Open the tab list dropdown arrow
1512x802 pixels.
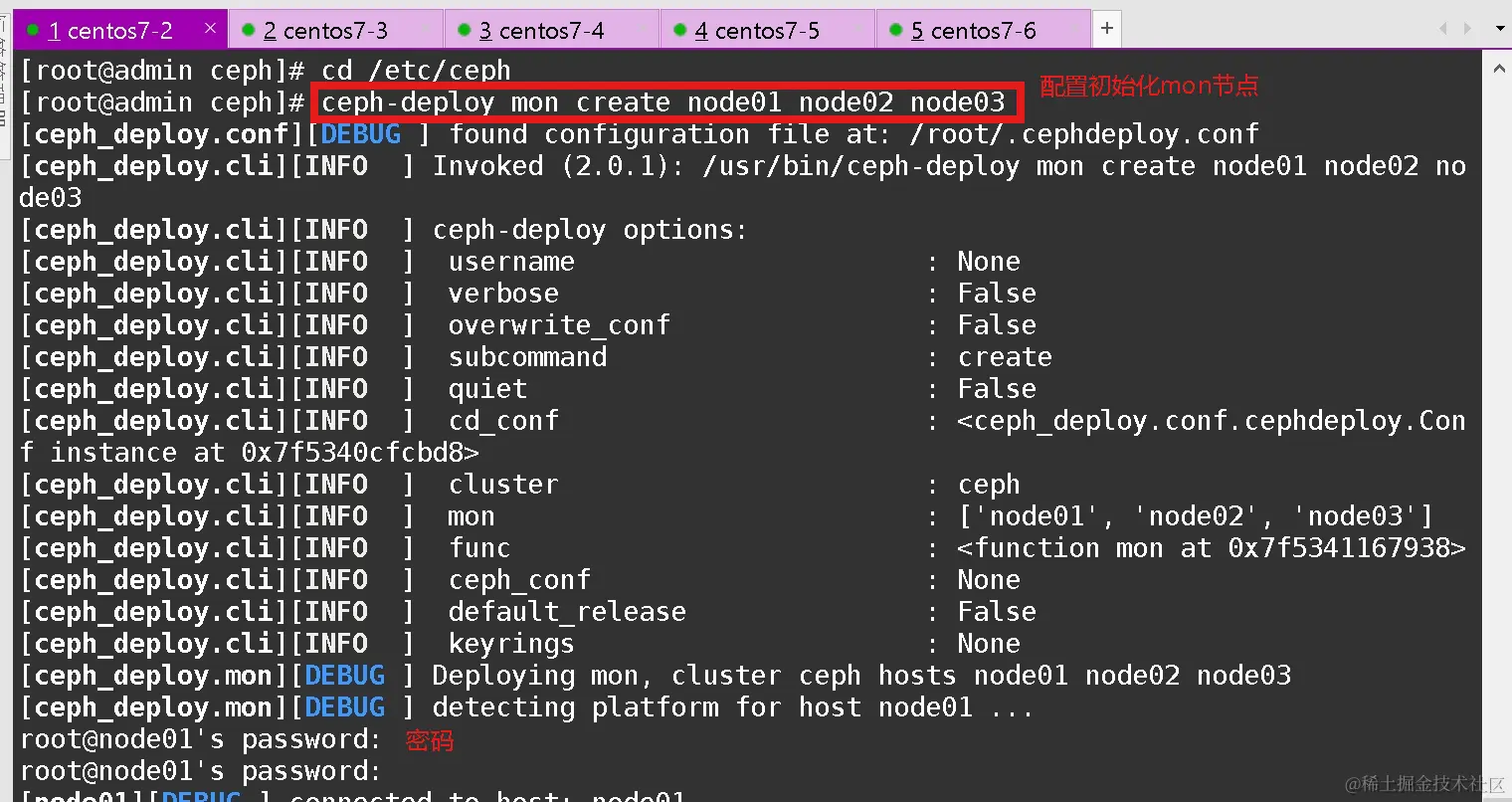pos(1500,29)
